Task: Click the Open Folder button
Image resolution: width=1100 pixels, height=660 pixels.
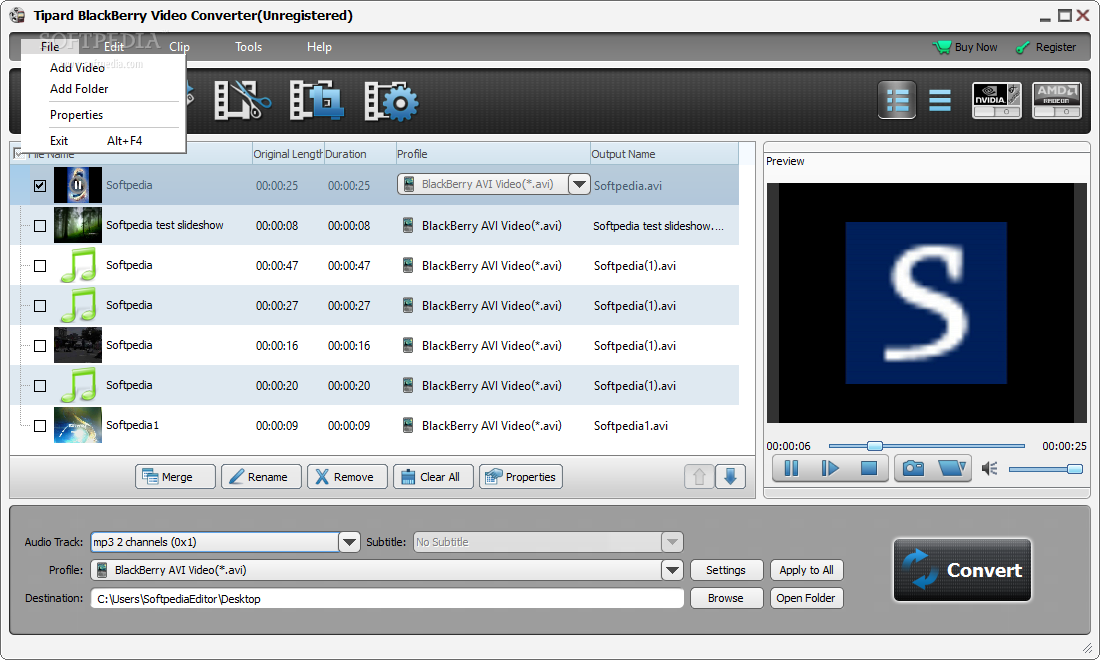Action: [806, 598]
